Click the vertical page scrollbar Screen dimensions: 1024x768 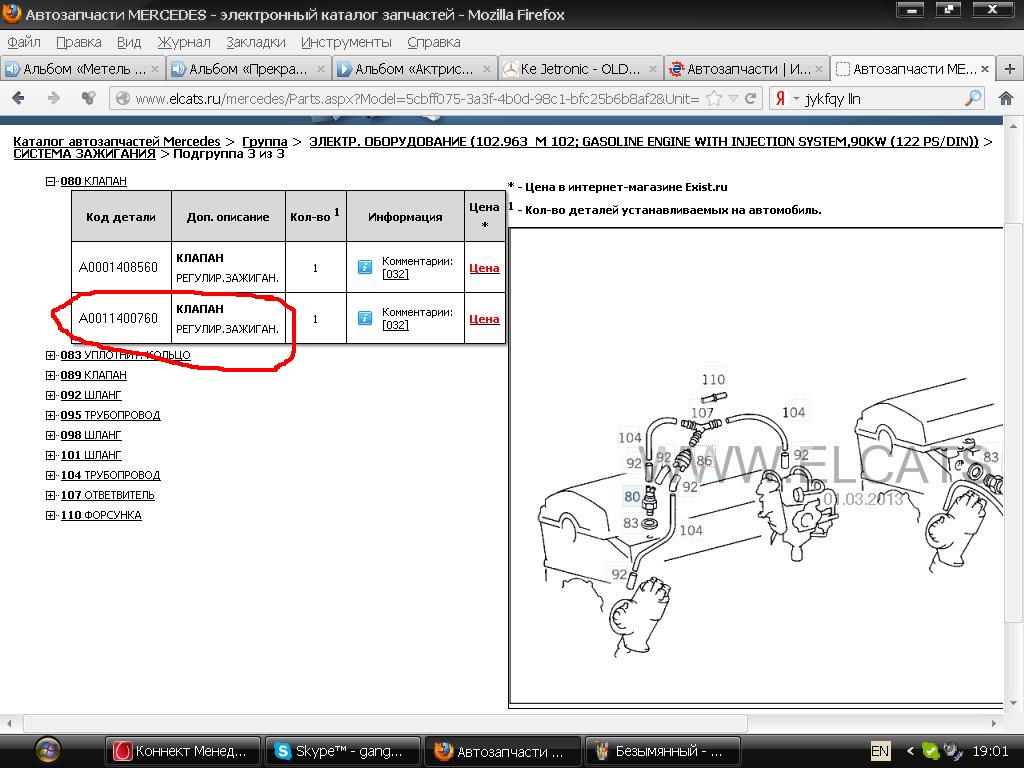point(1013,421)
